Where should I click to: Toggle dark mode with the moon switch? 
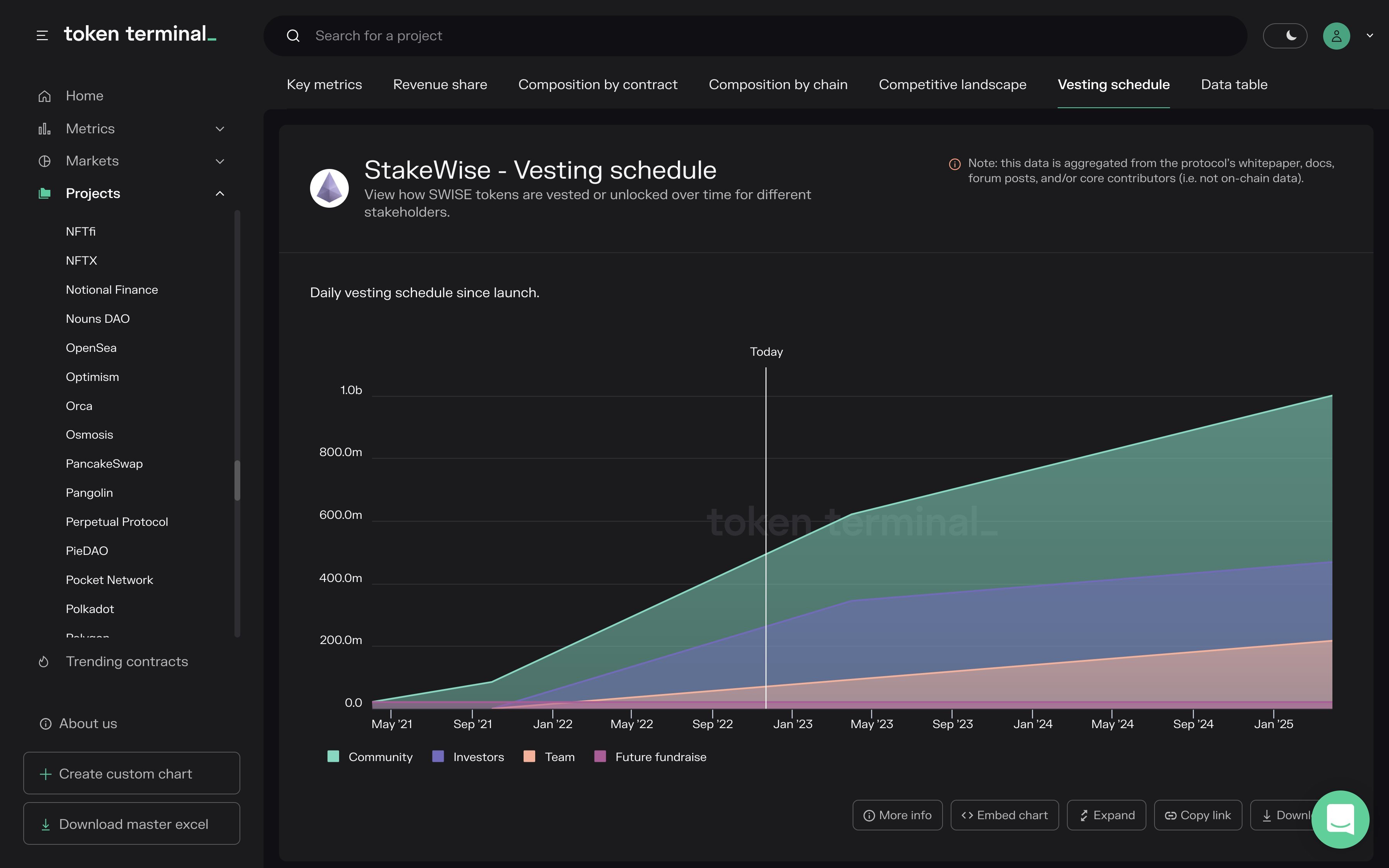point(1285,35)
